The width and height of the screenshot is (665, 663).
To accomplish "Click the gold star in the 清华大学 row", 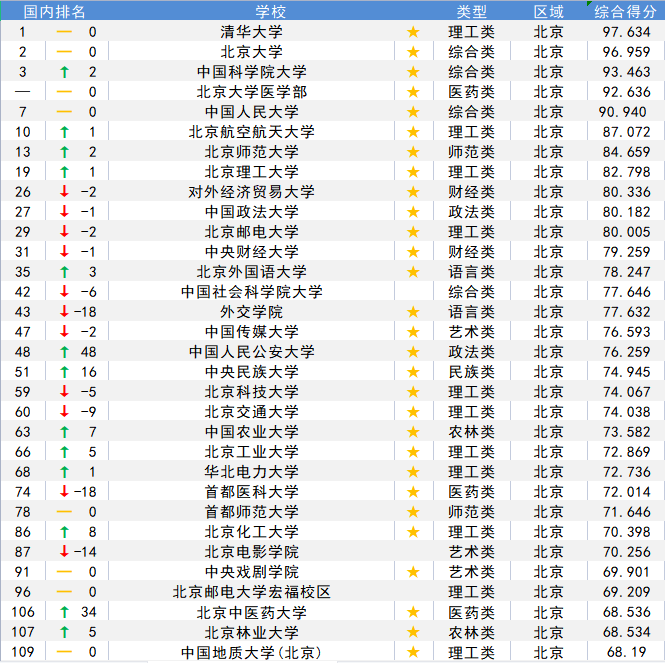I will (x=413, y=32).
